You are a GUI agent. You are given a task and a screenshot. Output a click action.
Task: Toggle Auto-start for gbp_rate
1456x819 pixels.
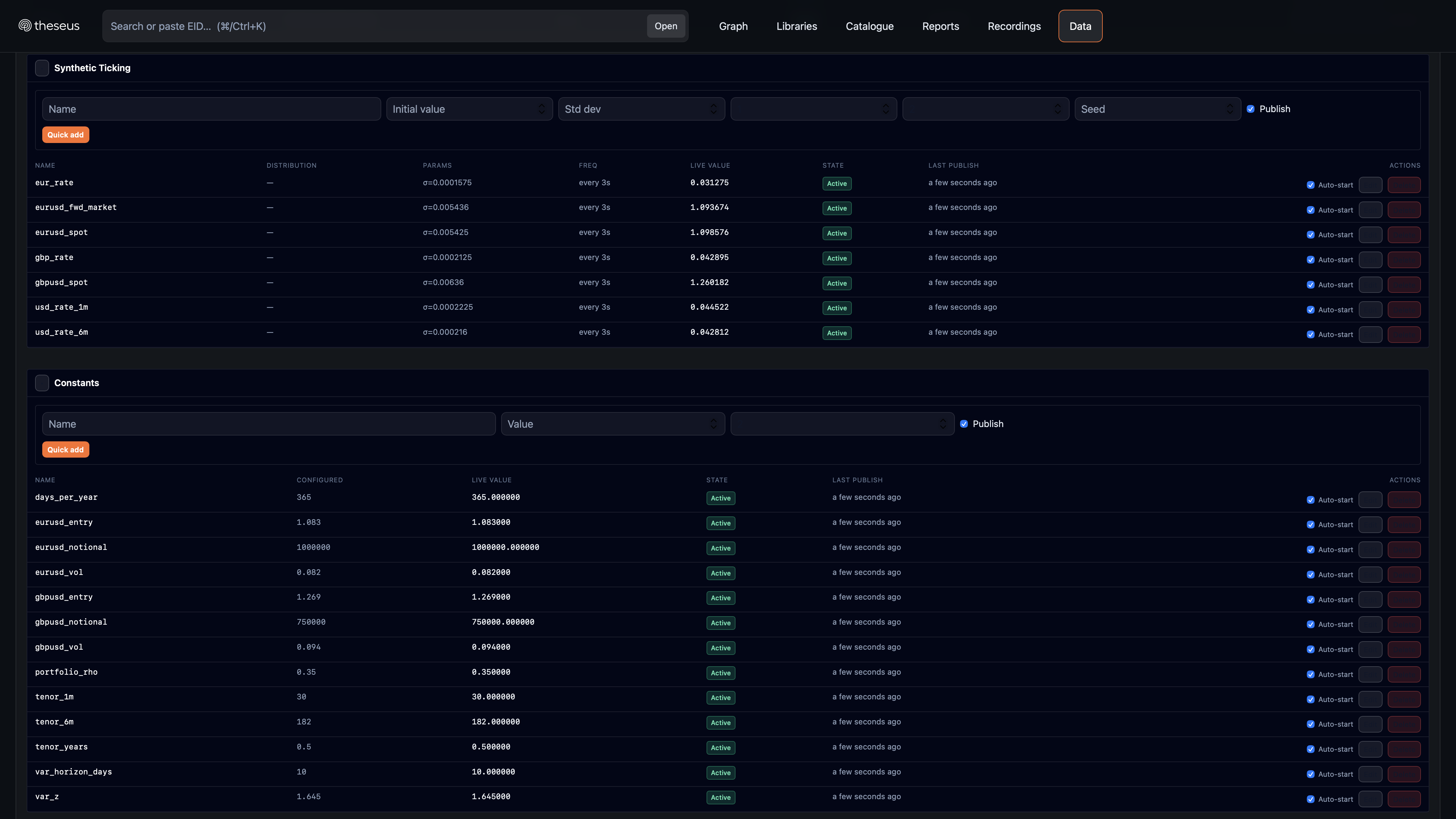(x=1310, y=259)
